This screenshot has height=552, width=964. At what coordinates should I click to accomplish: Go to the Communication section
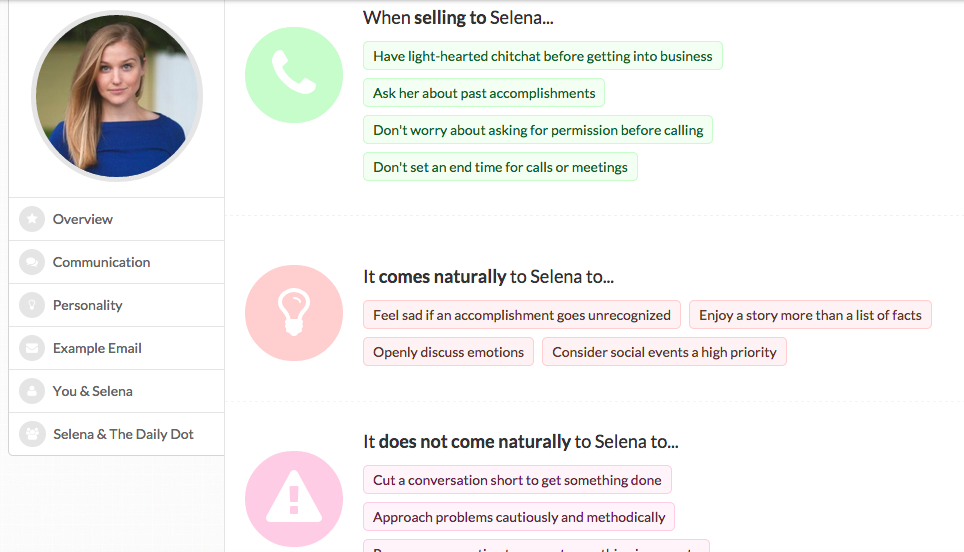(x=101, y=262)
